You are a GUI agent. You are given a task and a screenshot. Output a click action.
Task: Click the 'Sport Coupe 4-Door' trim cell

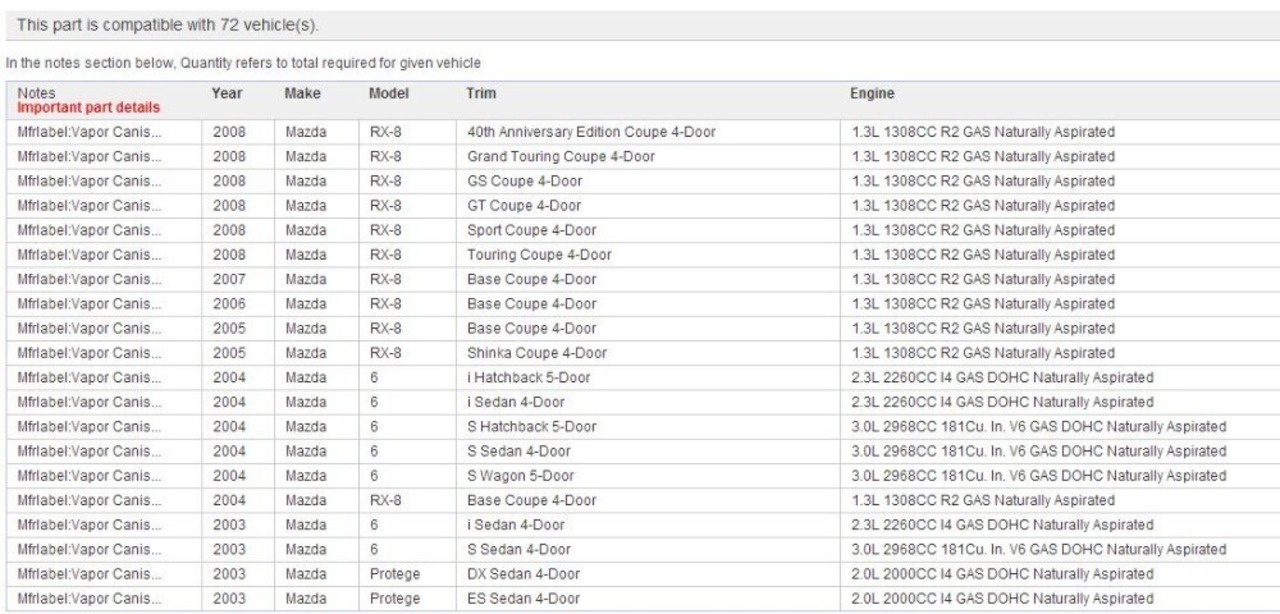(x=533, y=230)
